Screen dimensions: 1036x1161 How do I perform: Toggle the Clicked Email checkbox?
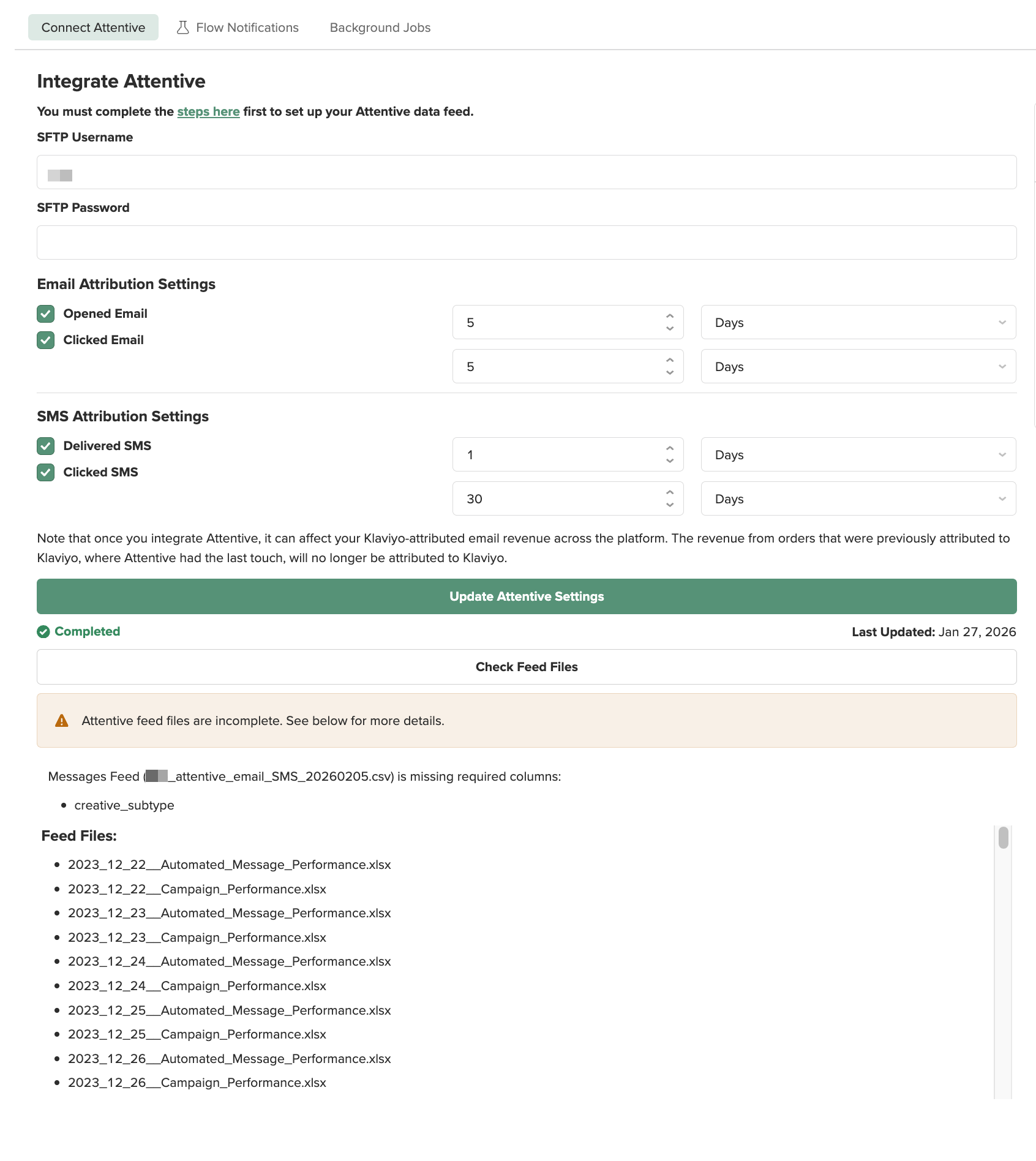pyautogui.click(x=46, y=340)
